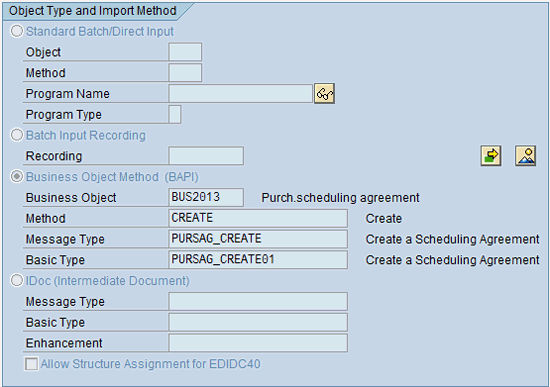The image size is (550, 387).
Task: Click empty IDoc Basic Type field
Action: click(x=258, y=322)
